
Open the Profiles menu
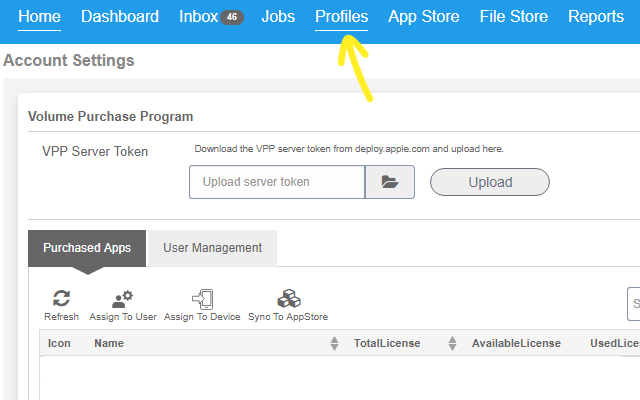(x=342, y=17)
